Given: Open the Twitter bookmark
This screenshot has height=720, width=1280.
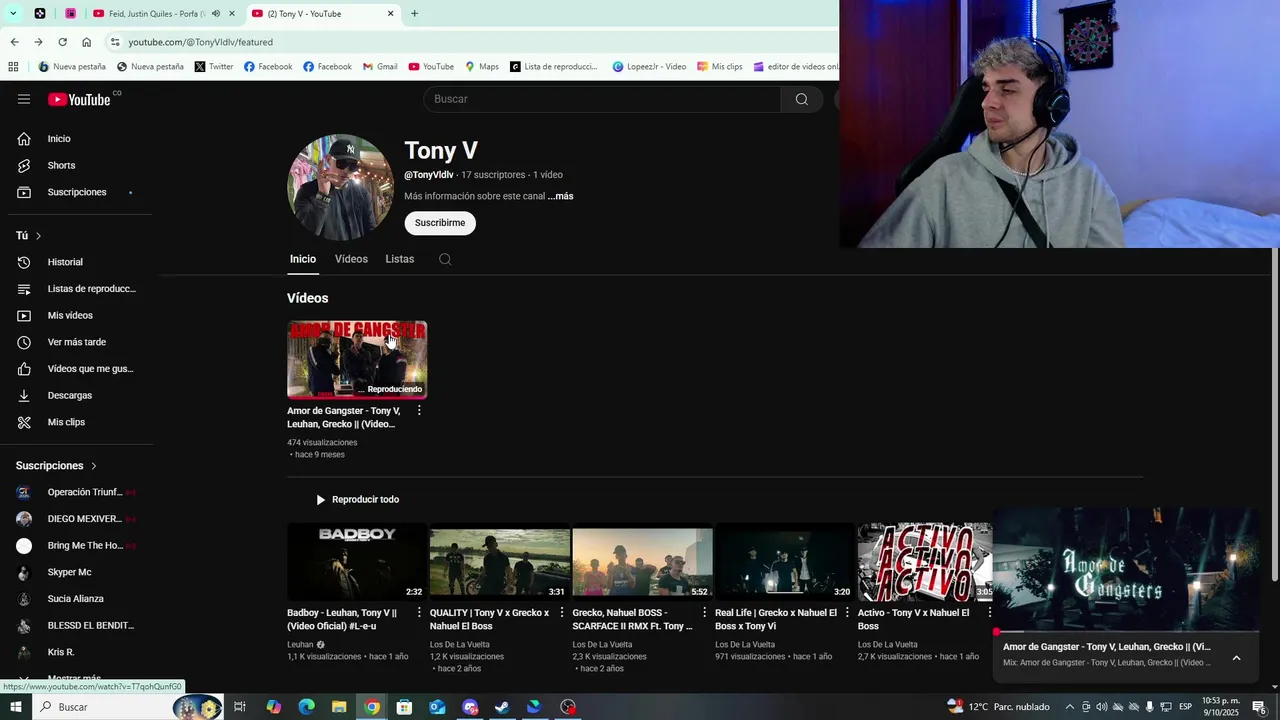Looking at the screenshot, I should tap(214, 67).
